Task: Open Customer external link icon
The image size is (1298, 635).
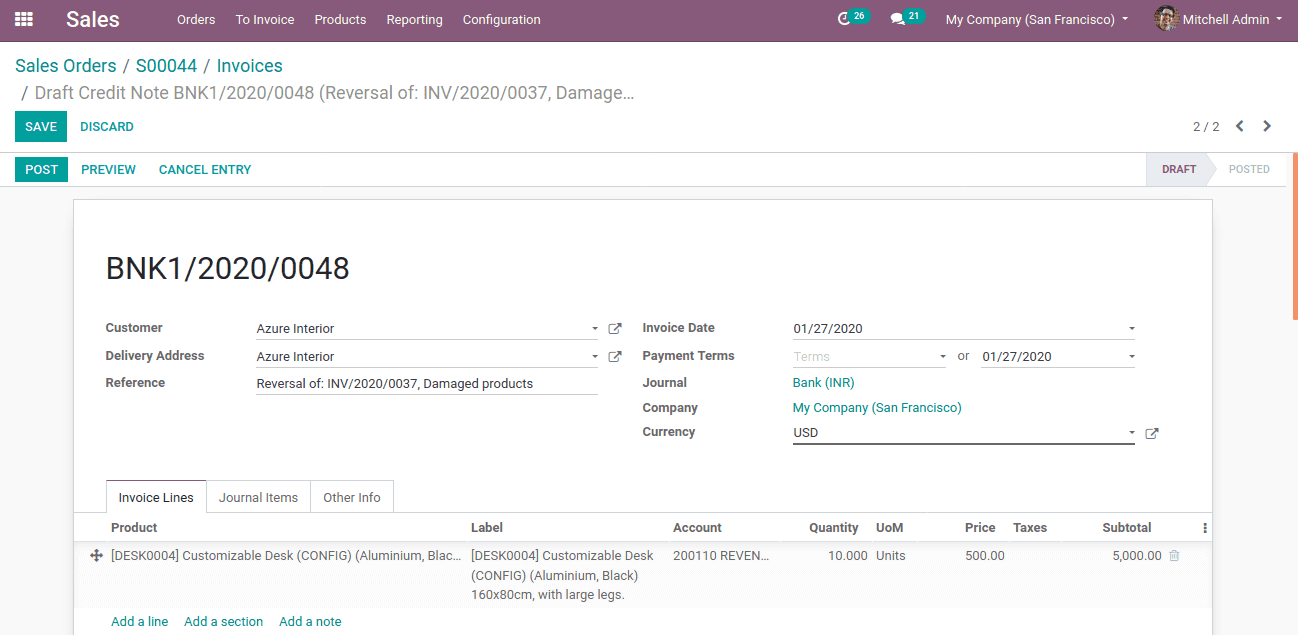Action: [x=615, y=329]
